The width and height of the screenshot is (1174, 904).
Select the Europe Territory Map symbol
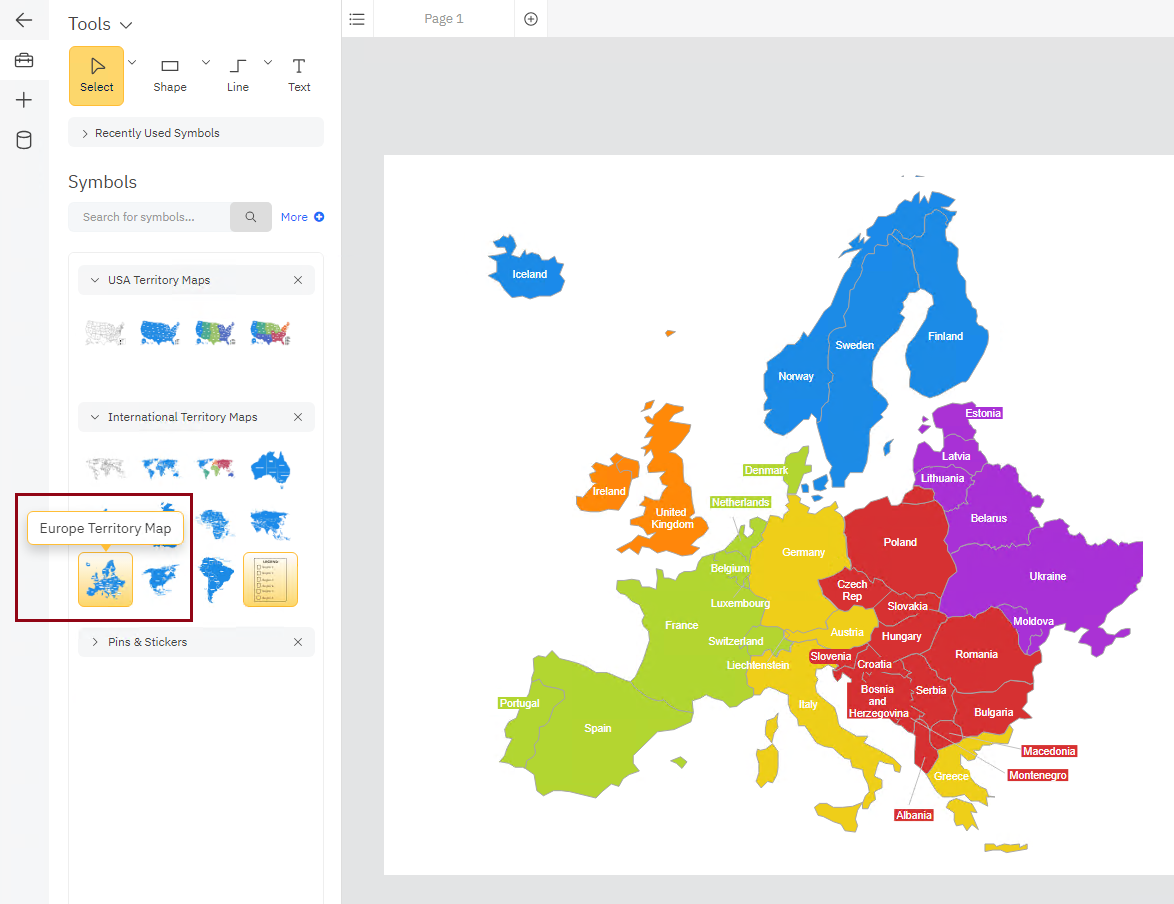(105, 579)
